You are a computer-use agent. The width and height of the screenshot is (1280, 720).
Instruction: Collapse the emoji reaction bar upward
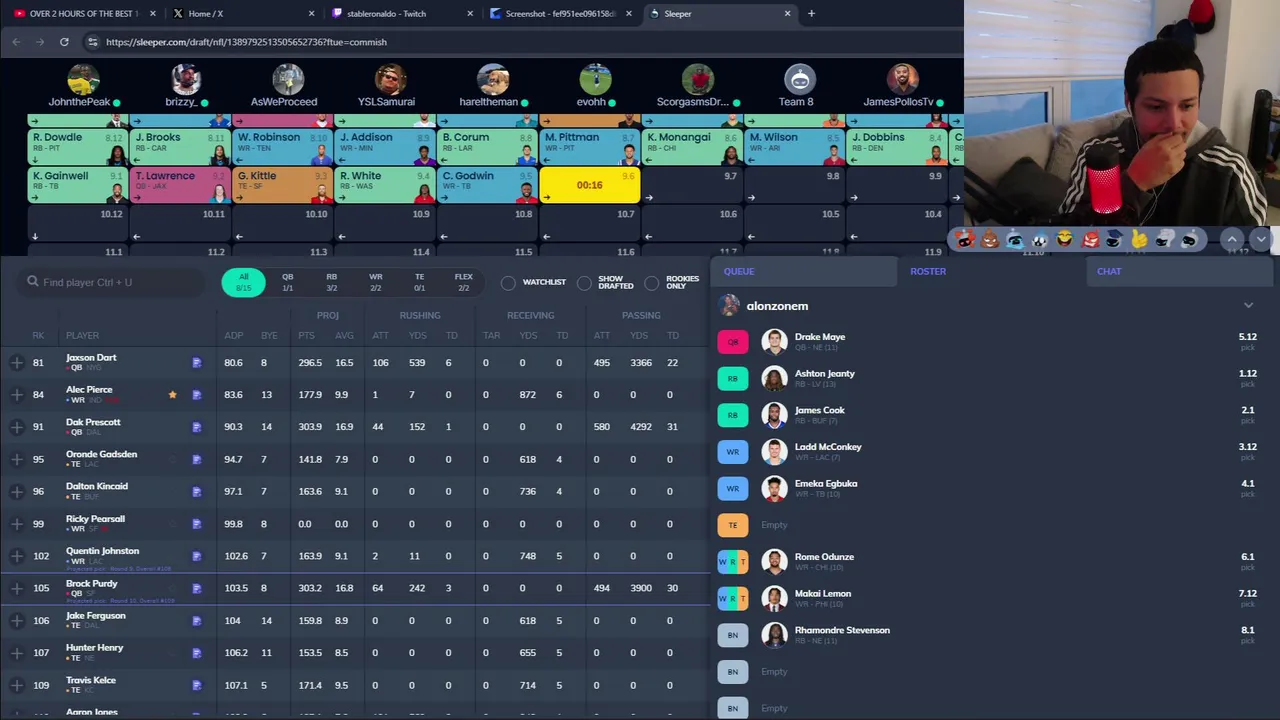[x=1232, y=240]
